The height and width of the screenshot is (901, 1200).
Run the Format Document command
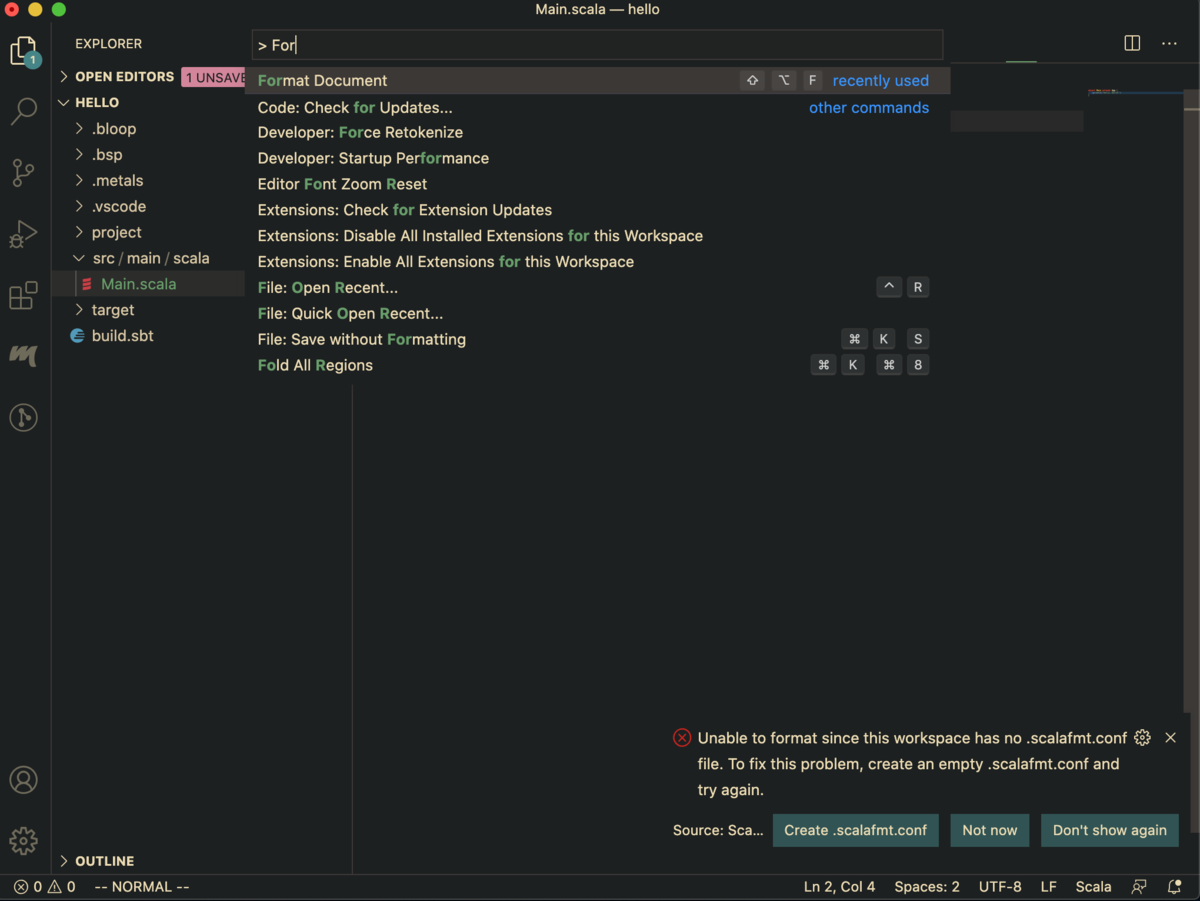(598, 81)
